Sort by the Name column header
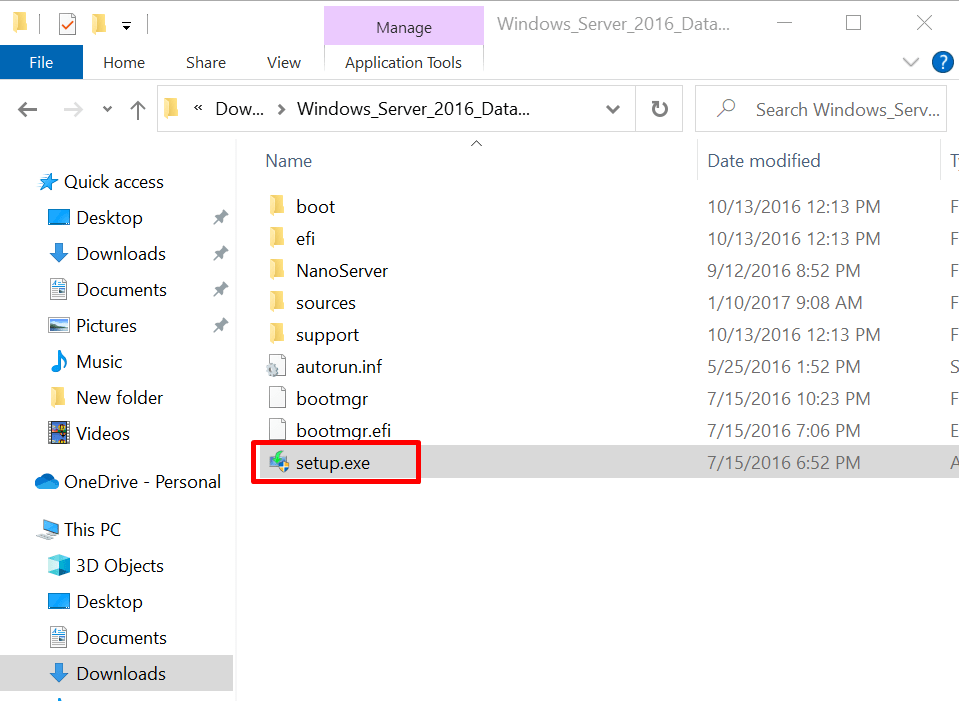This screenshot has width=959, height=701. (289, 161)
